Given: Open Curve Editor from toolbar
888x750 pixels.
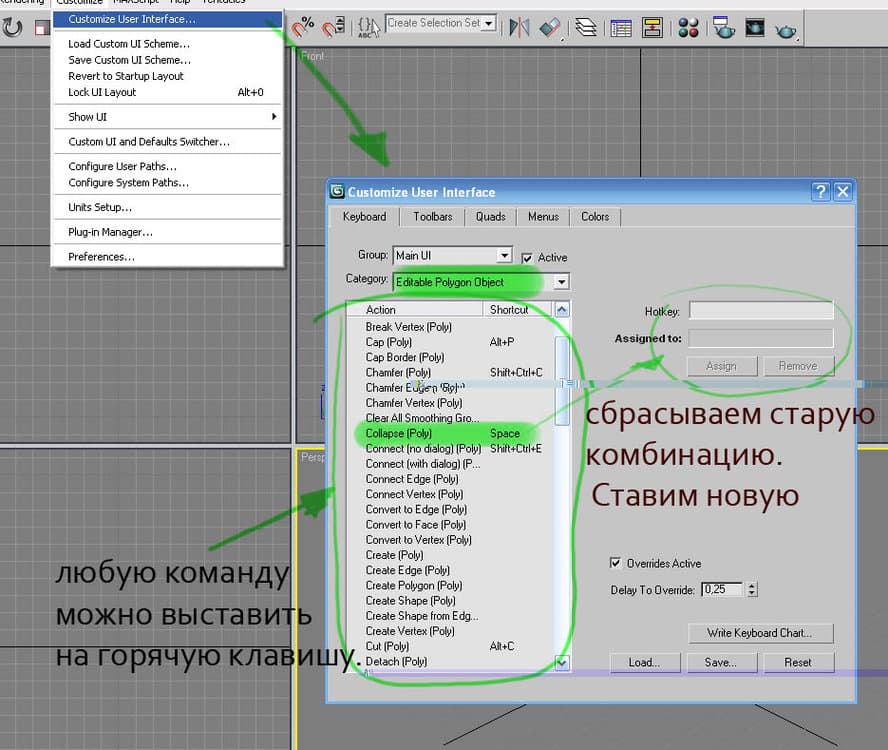Looking at the screenshot, I should click(x=620, y=26).
